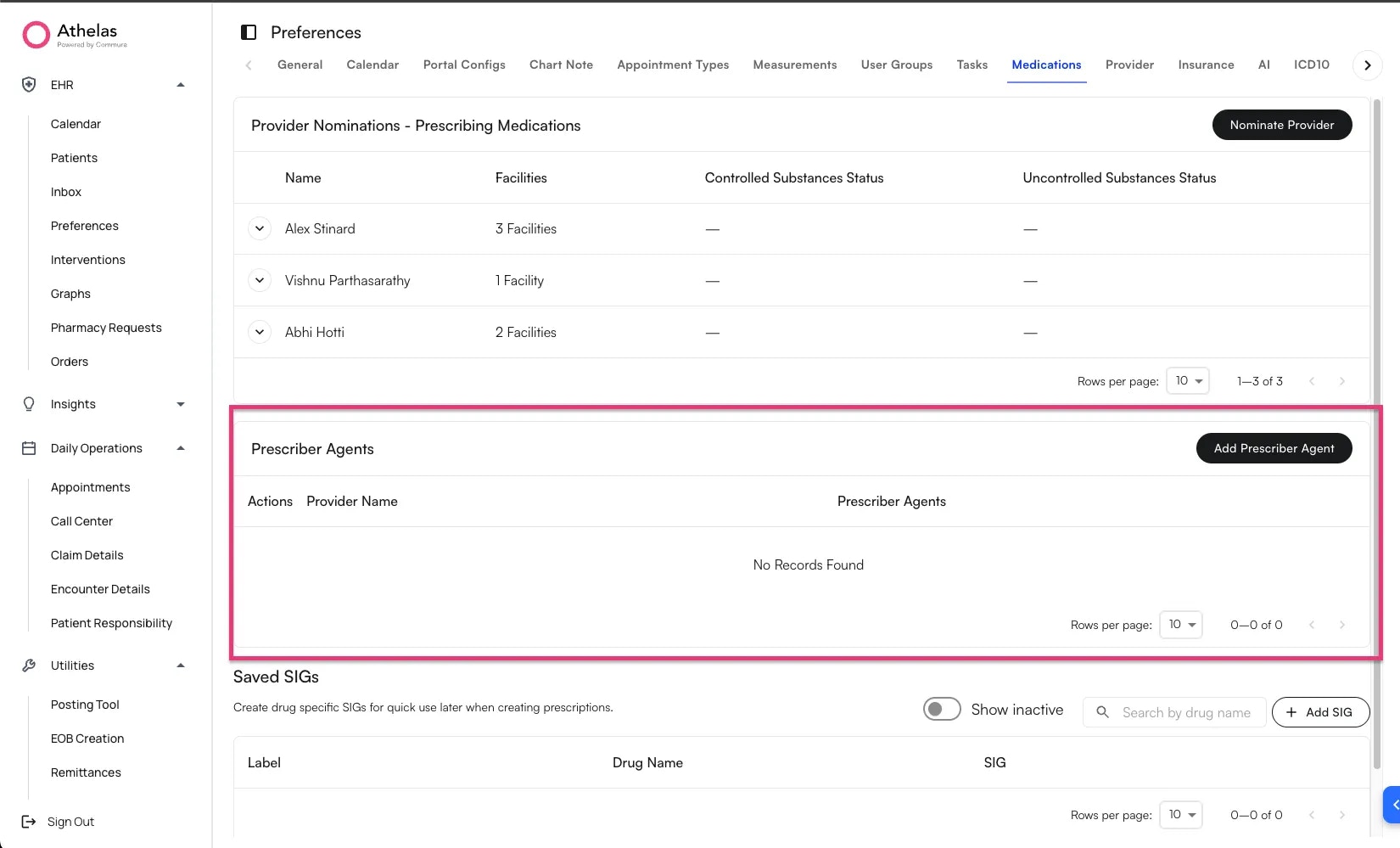Click the Nominate Provider button

(1282, 125)
